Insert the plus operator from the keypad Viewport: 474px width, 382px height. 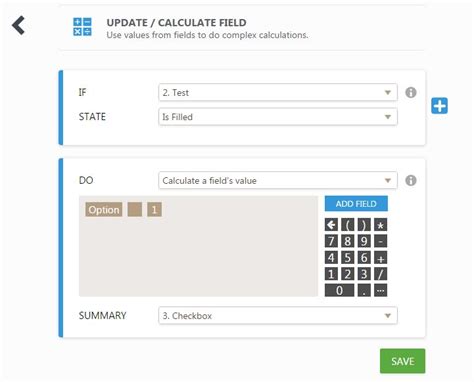point(380,258)
